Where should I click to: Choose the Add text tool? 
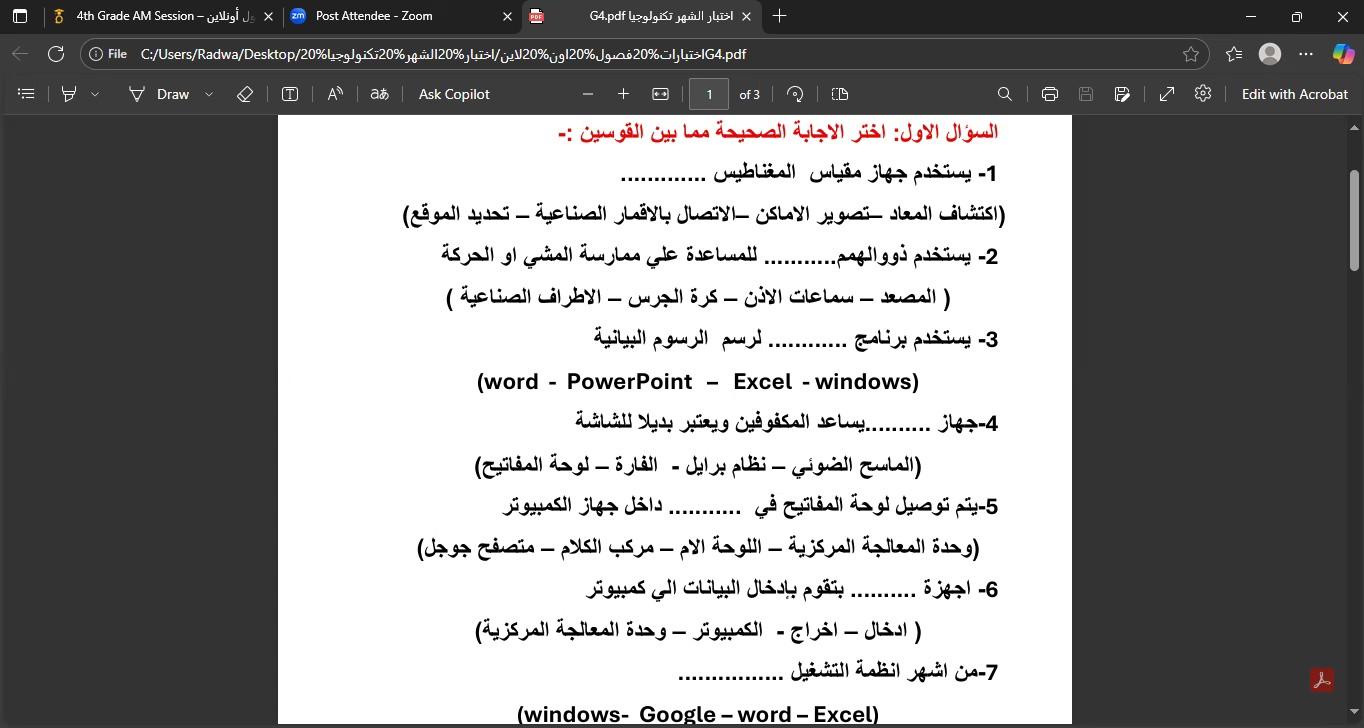point(290,94)
